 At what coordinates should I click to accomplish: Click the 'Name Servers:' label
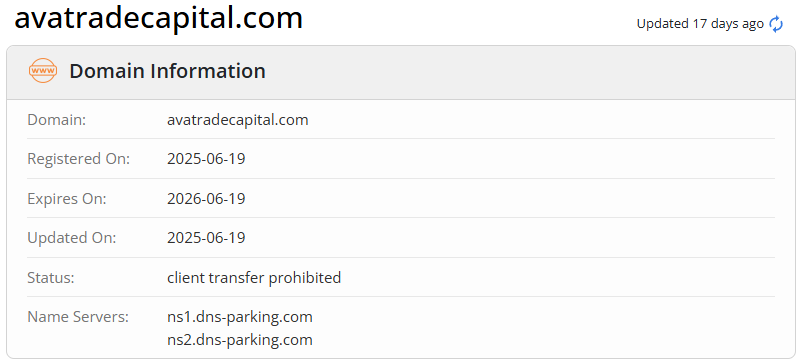tap(78, 317)
